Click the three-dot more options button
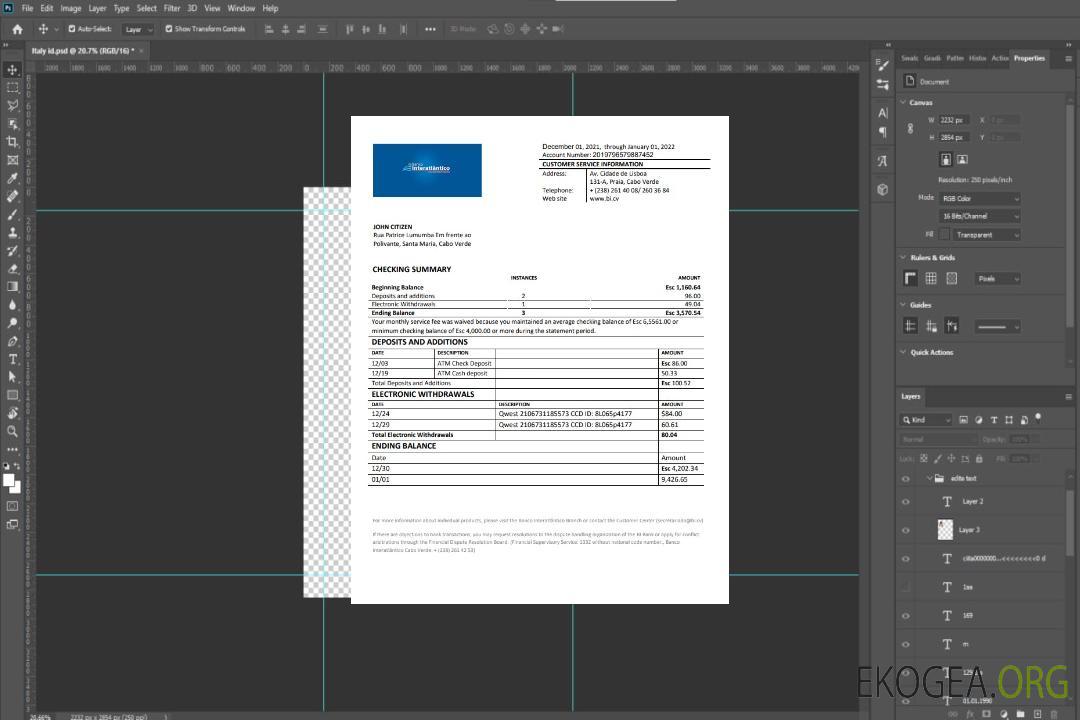 pos(430,29)
